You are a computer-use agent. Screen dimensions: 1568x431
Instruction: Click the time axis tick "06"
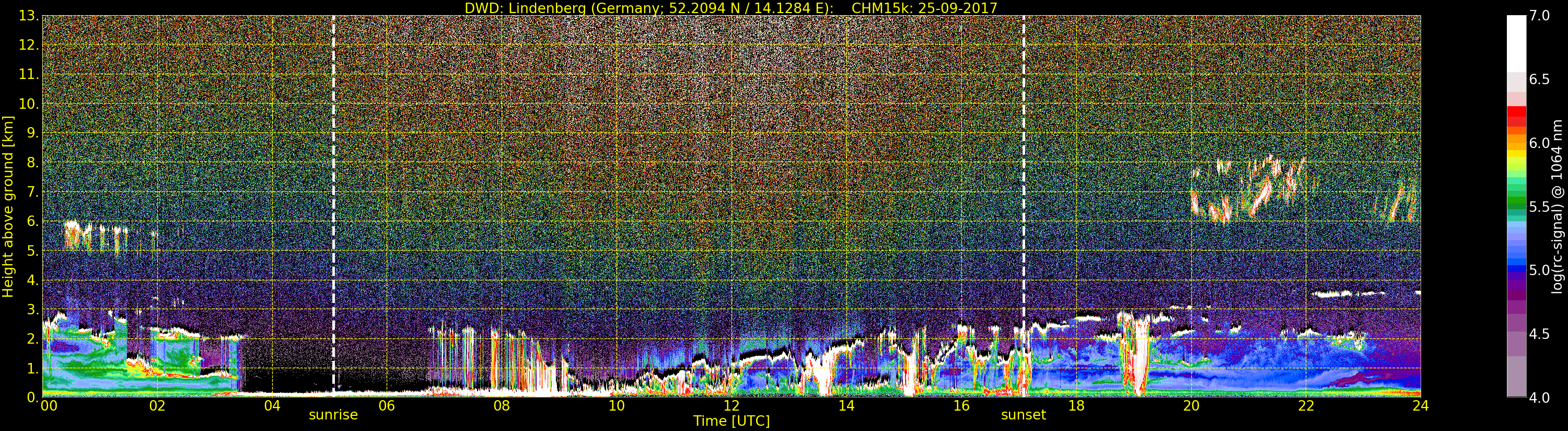tap(387, 406)
